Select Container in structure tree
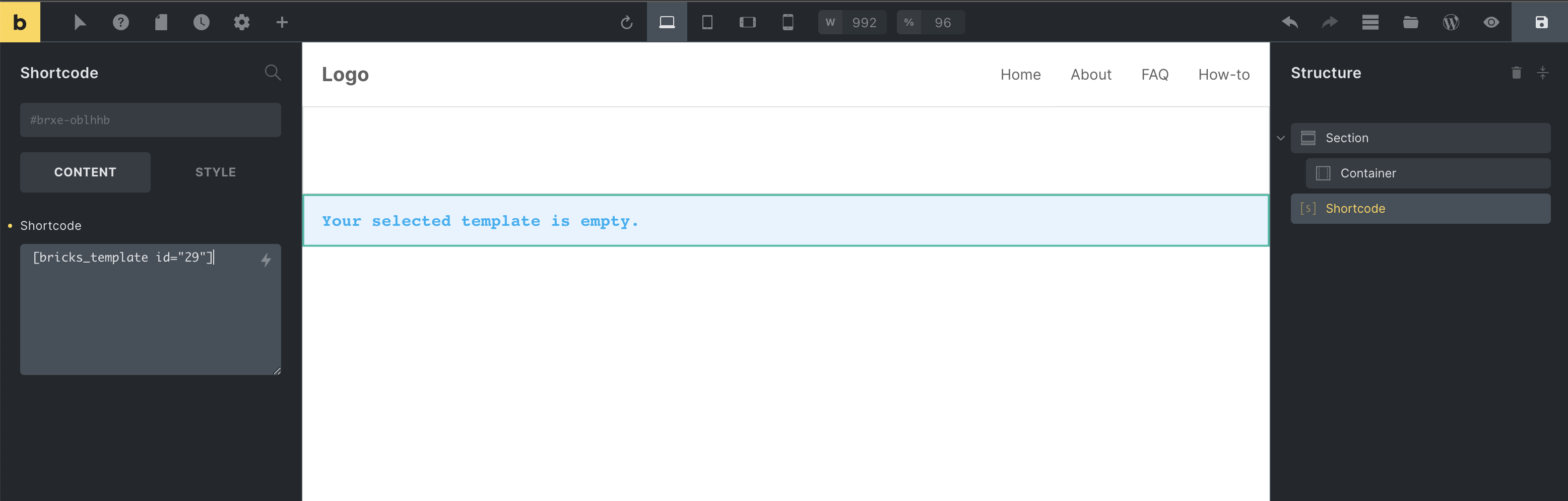1568x501 pixels. click(x=1427, y=173)
